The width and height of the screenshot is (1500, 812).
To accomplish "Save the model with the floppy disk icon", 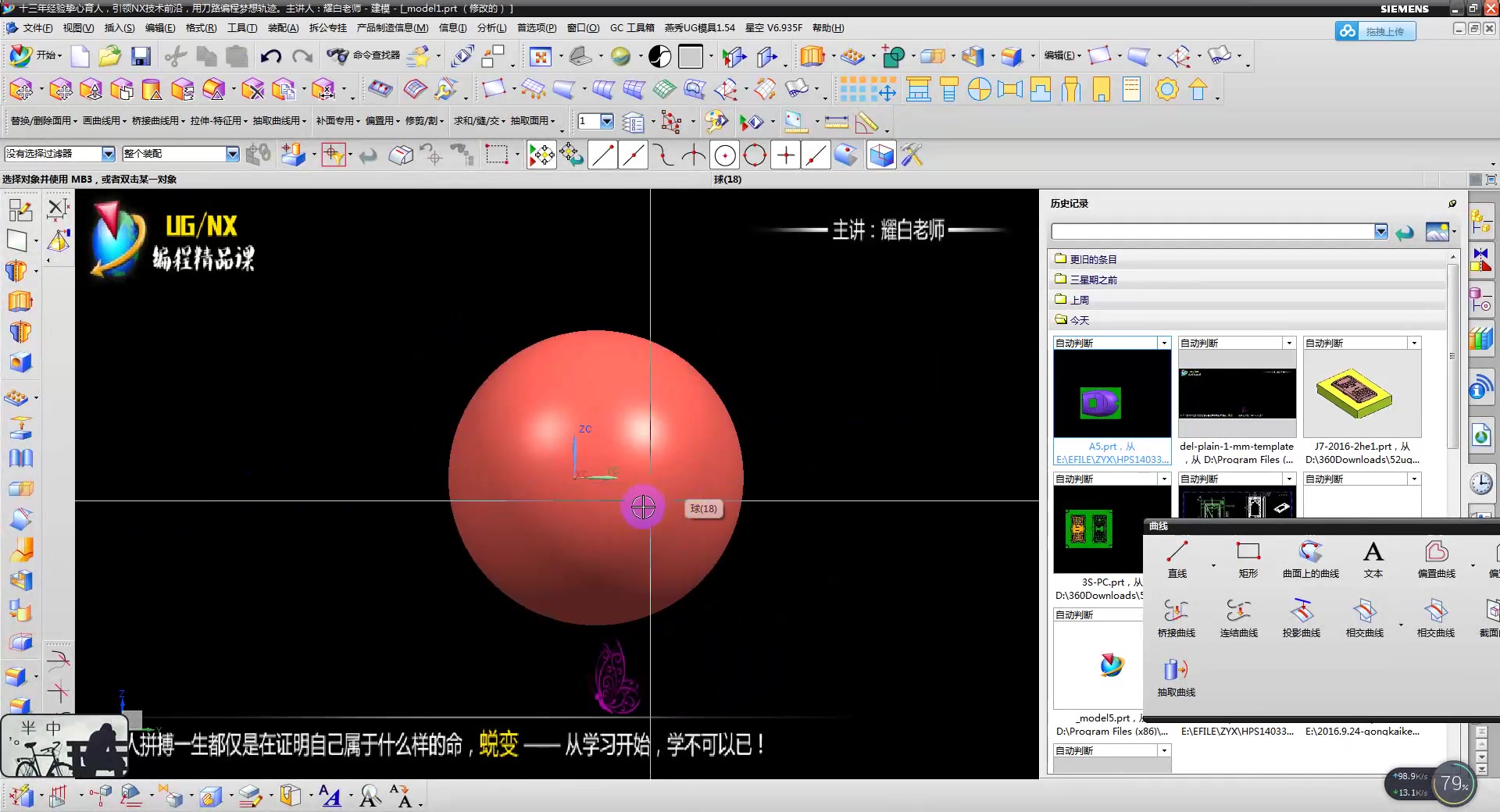I will tap(141, 56).
